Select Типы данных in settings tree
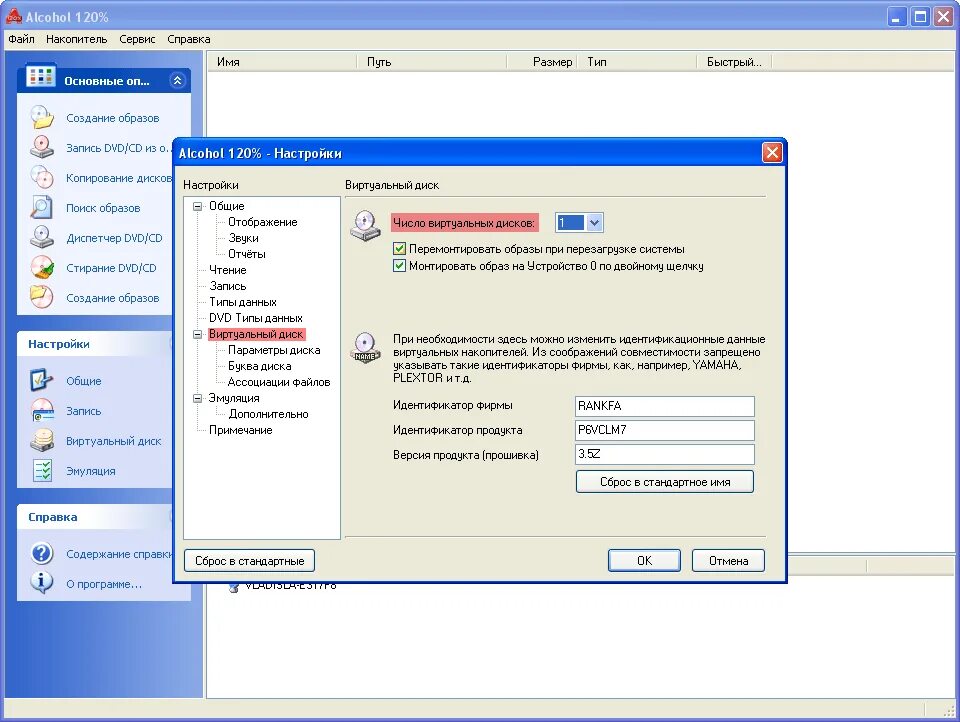Screen dimensions: 960x722 tap(242, 302)
